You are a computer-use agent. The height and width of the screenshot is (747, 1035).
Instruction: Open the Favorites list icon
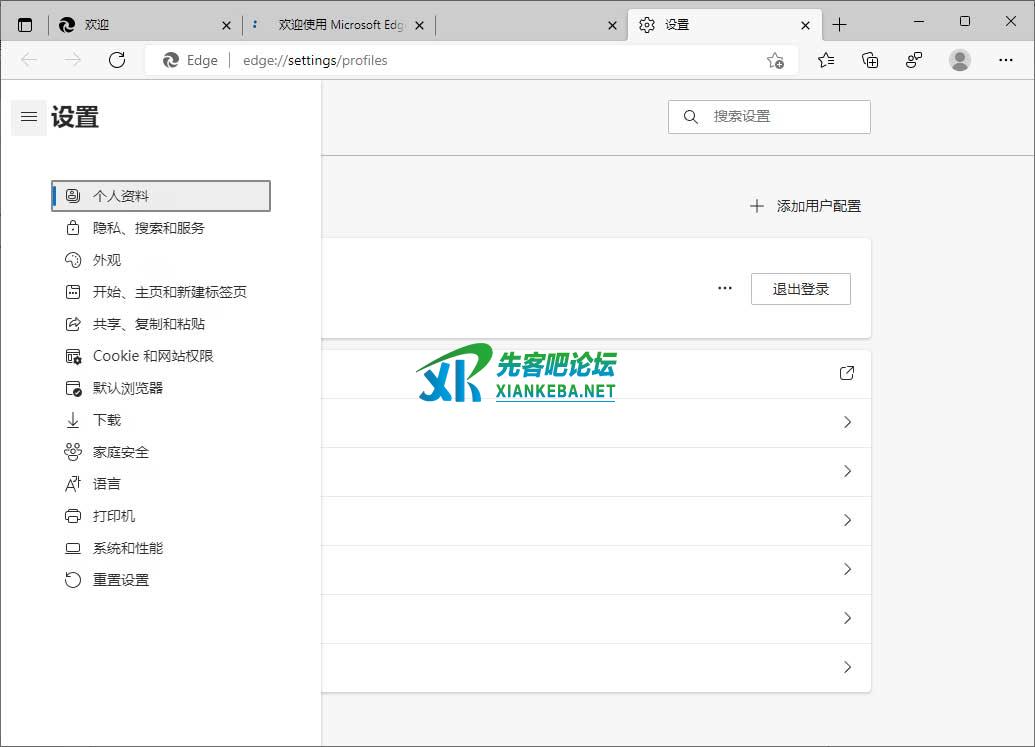[826, 60]
